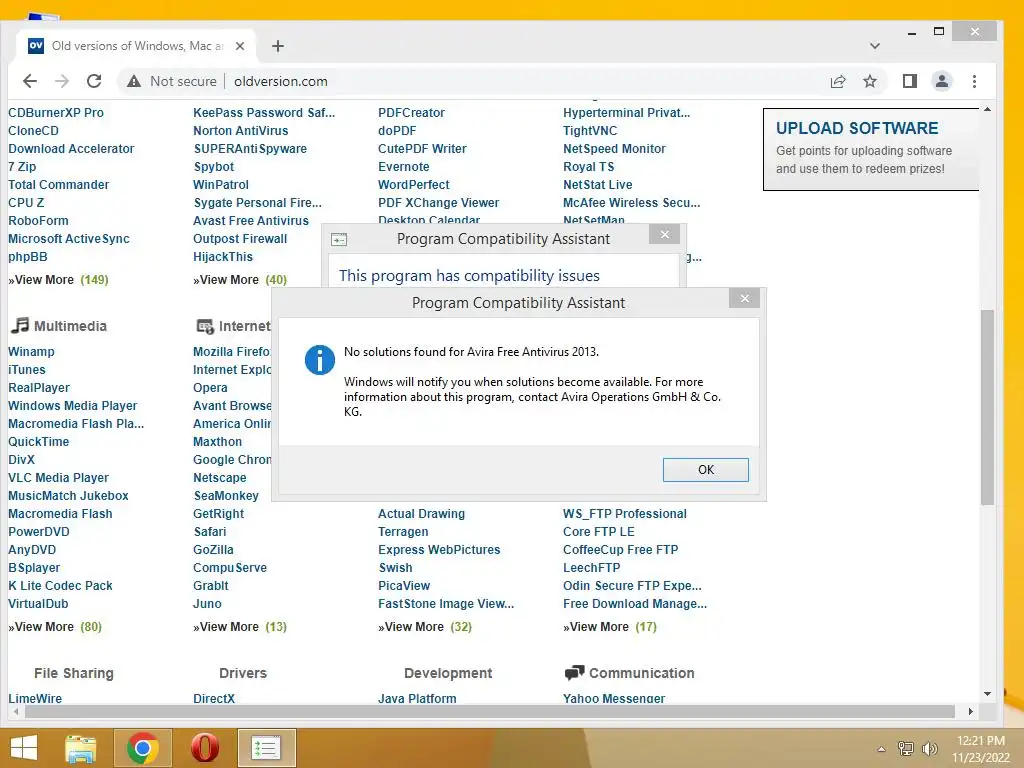
Task: Open the K Lite Codec Pack link
Action: 60,586
